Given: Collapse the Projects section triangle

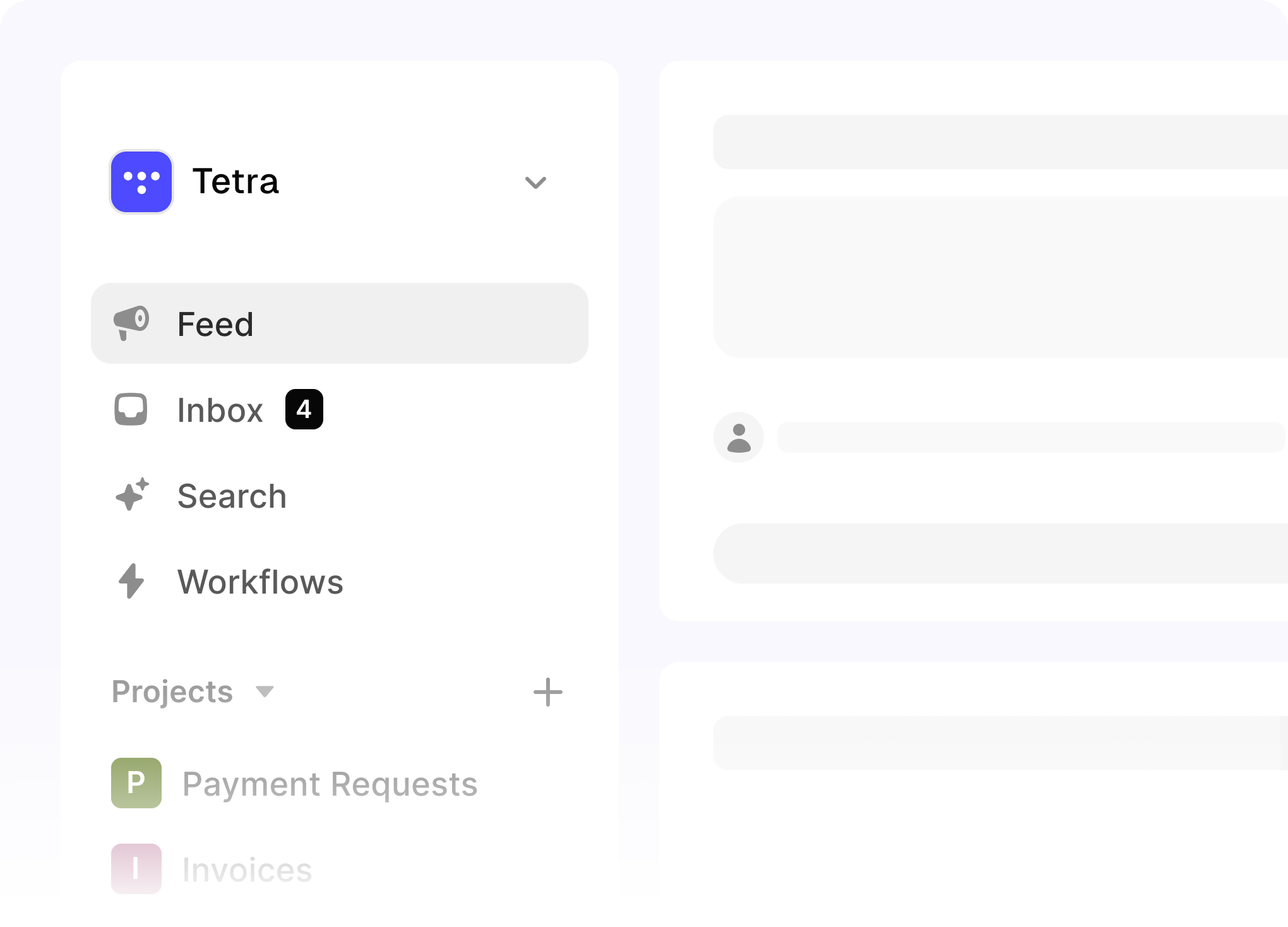Looking at the screenshot, I should pyautogui.click(x=265, y=691).
